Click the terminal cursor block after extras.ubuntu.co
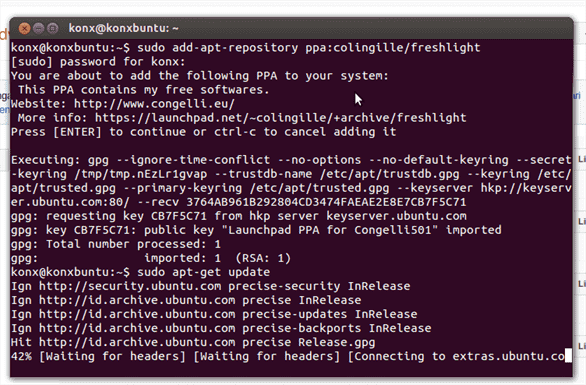 pyautogui.click(x=568, y=356)
